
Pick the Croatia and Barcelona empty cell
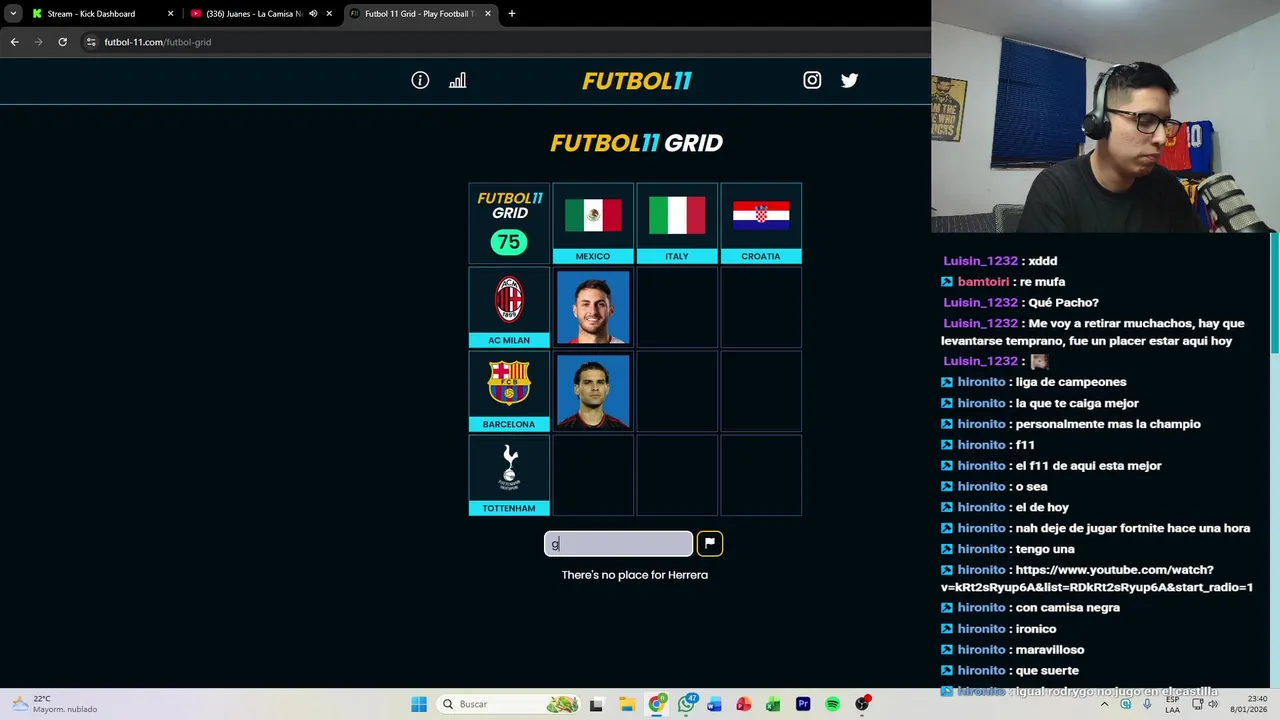click(761, 391)
